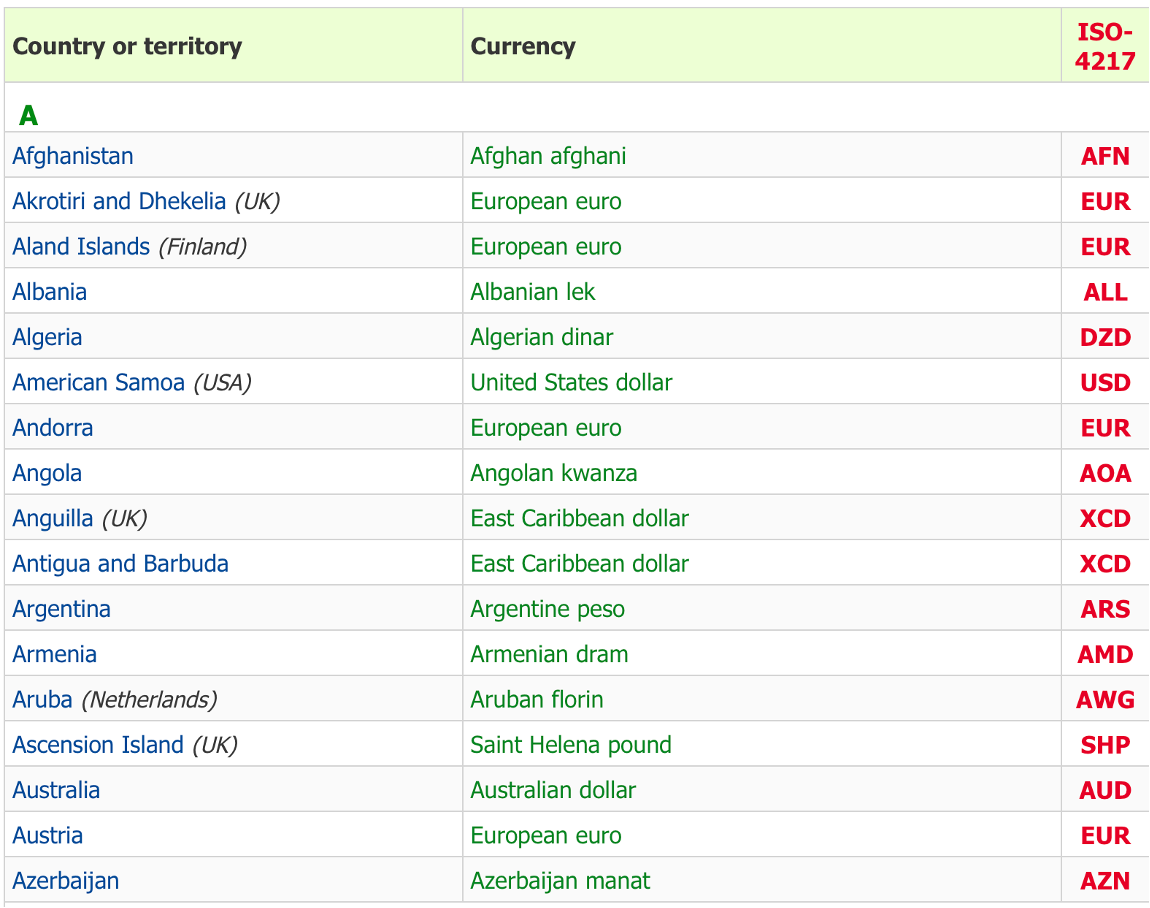The image size is (1150, 908).
Task: Click the Australian dollar link
Action: [x=553, y=791]
